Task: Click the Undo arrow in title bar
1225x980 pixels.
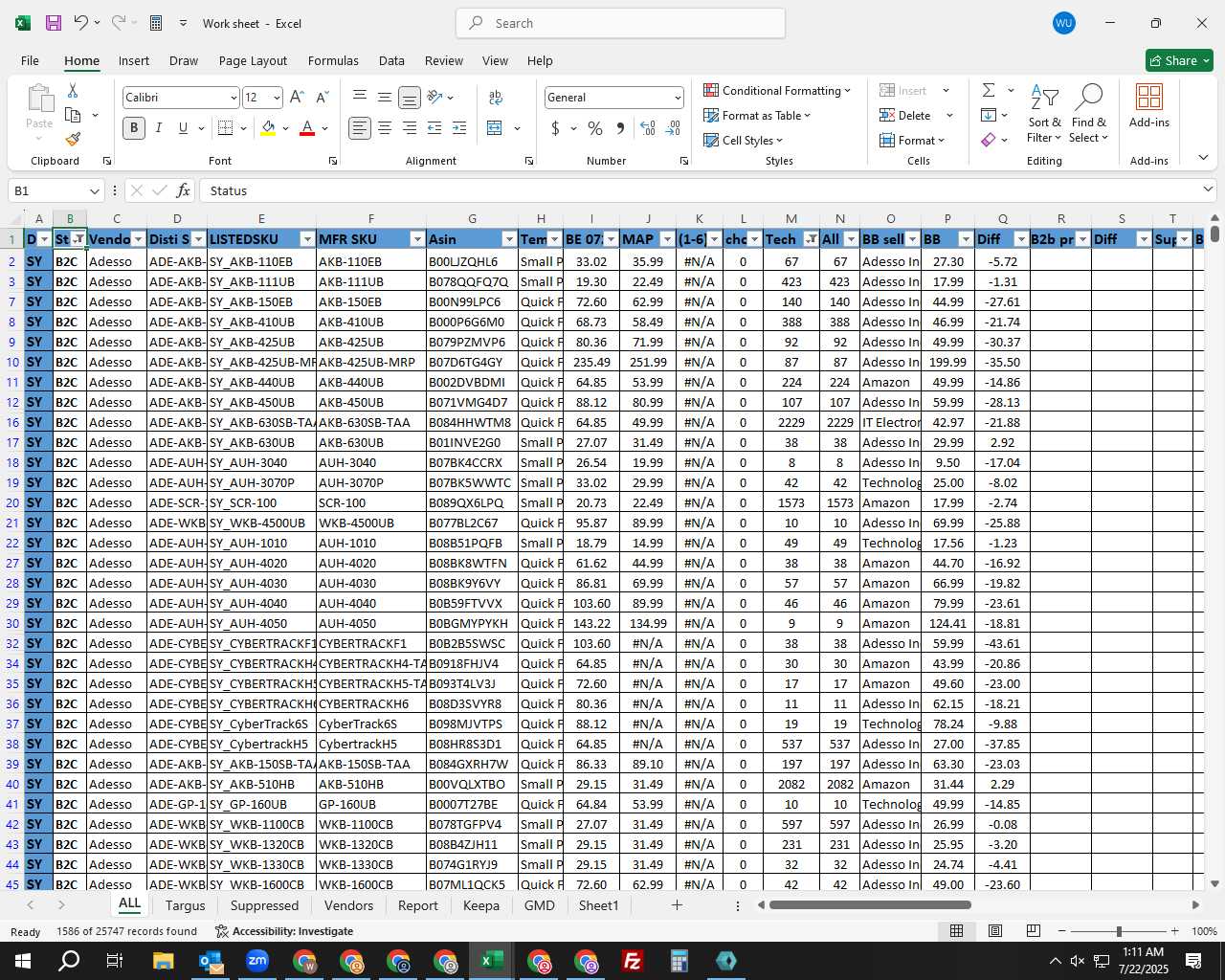Action: 81,23
